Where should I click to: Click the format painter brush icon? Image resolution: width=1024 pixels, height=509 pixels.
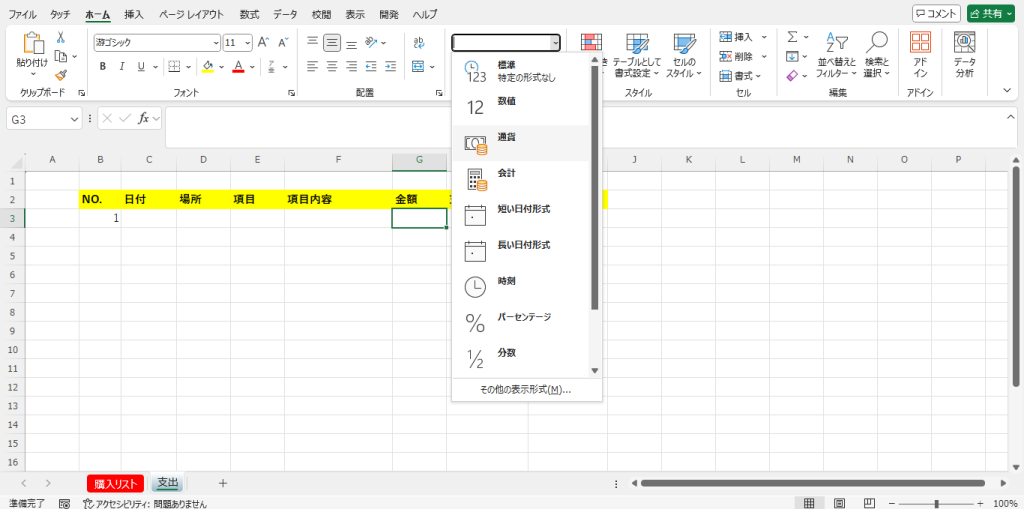click(61, 74)
